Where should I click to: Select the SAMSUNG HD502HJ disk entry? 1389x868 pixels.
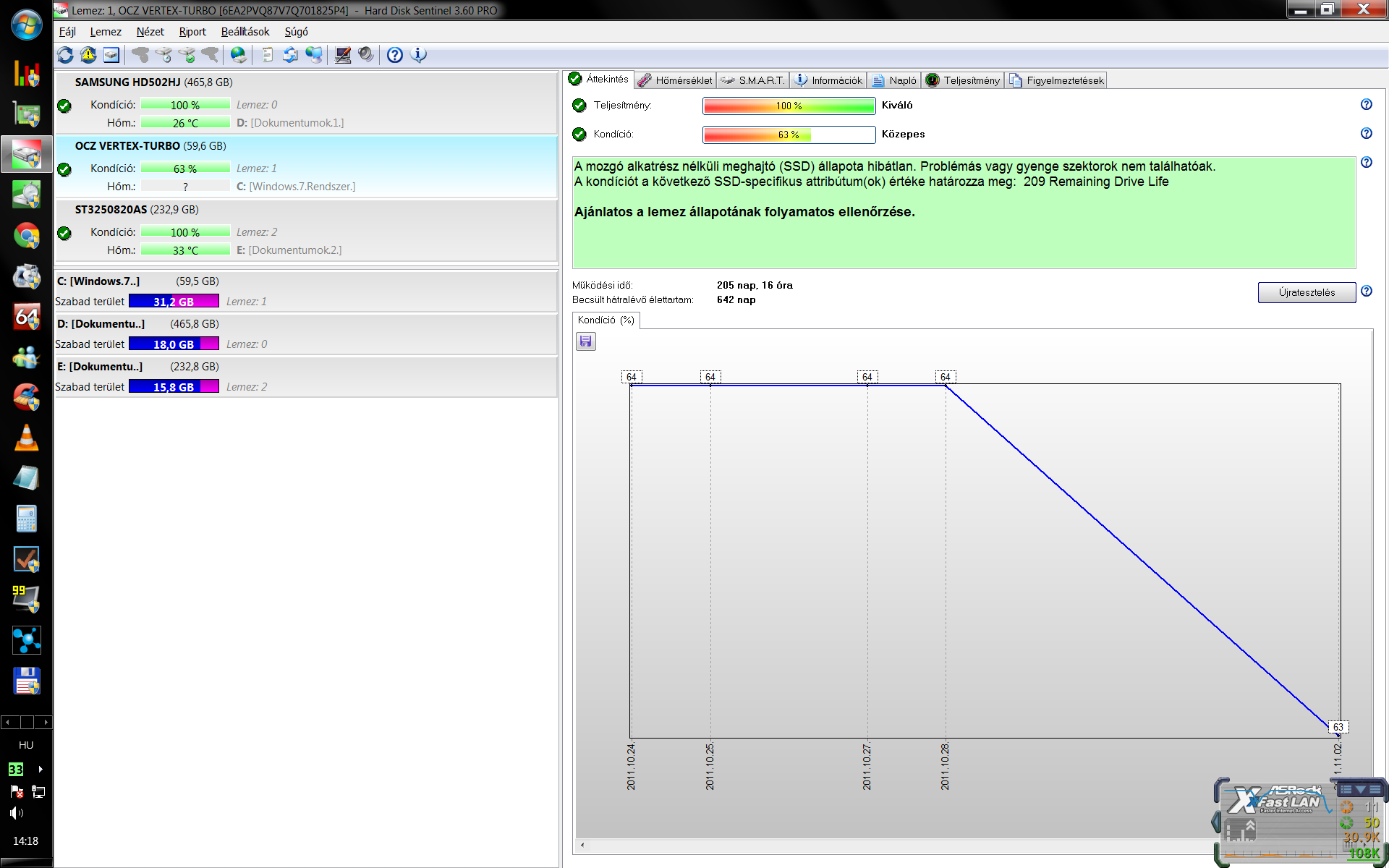click(307, 103)
